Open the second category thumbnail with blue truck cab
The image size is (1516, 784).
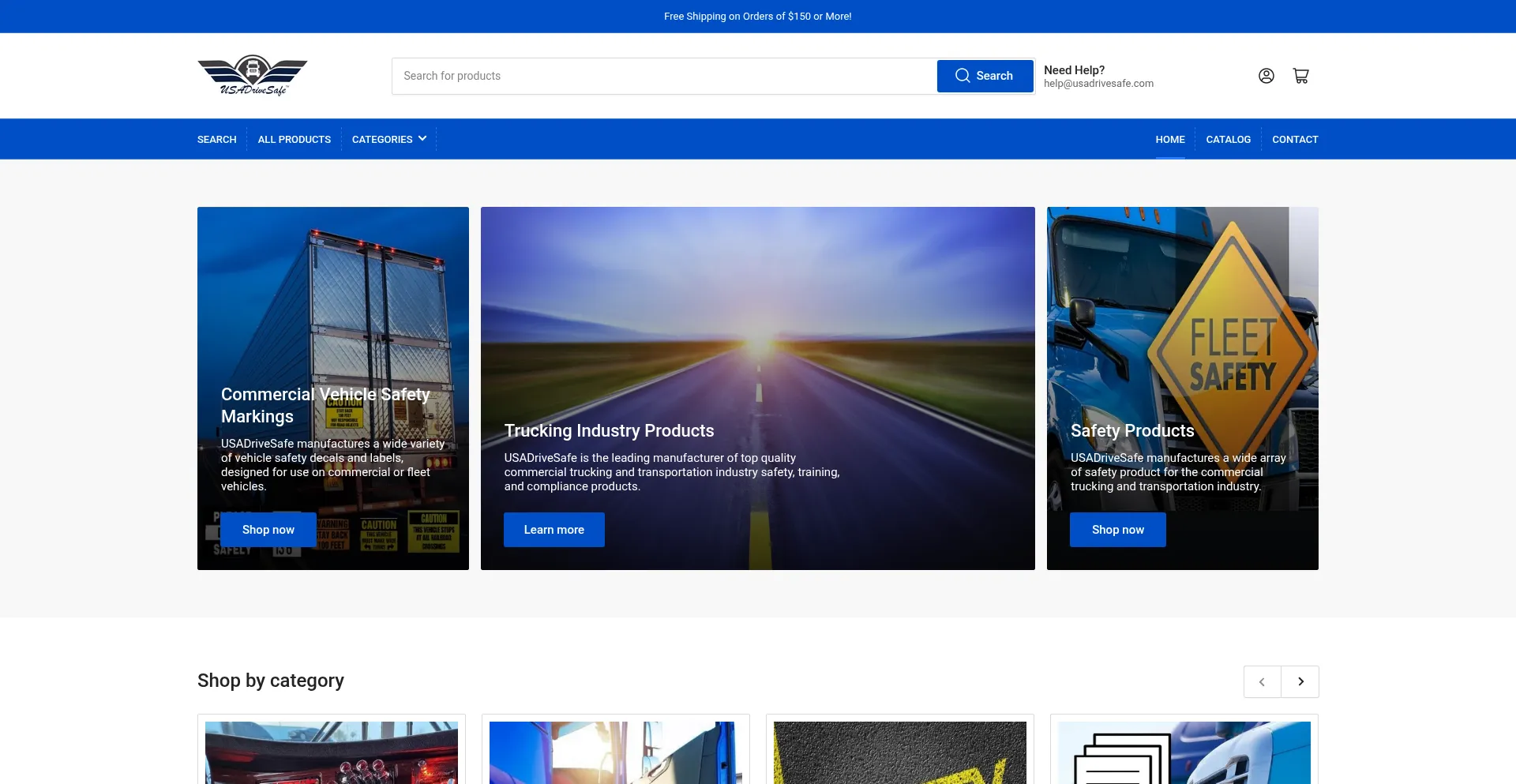click(616, 752)
